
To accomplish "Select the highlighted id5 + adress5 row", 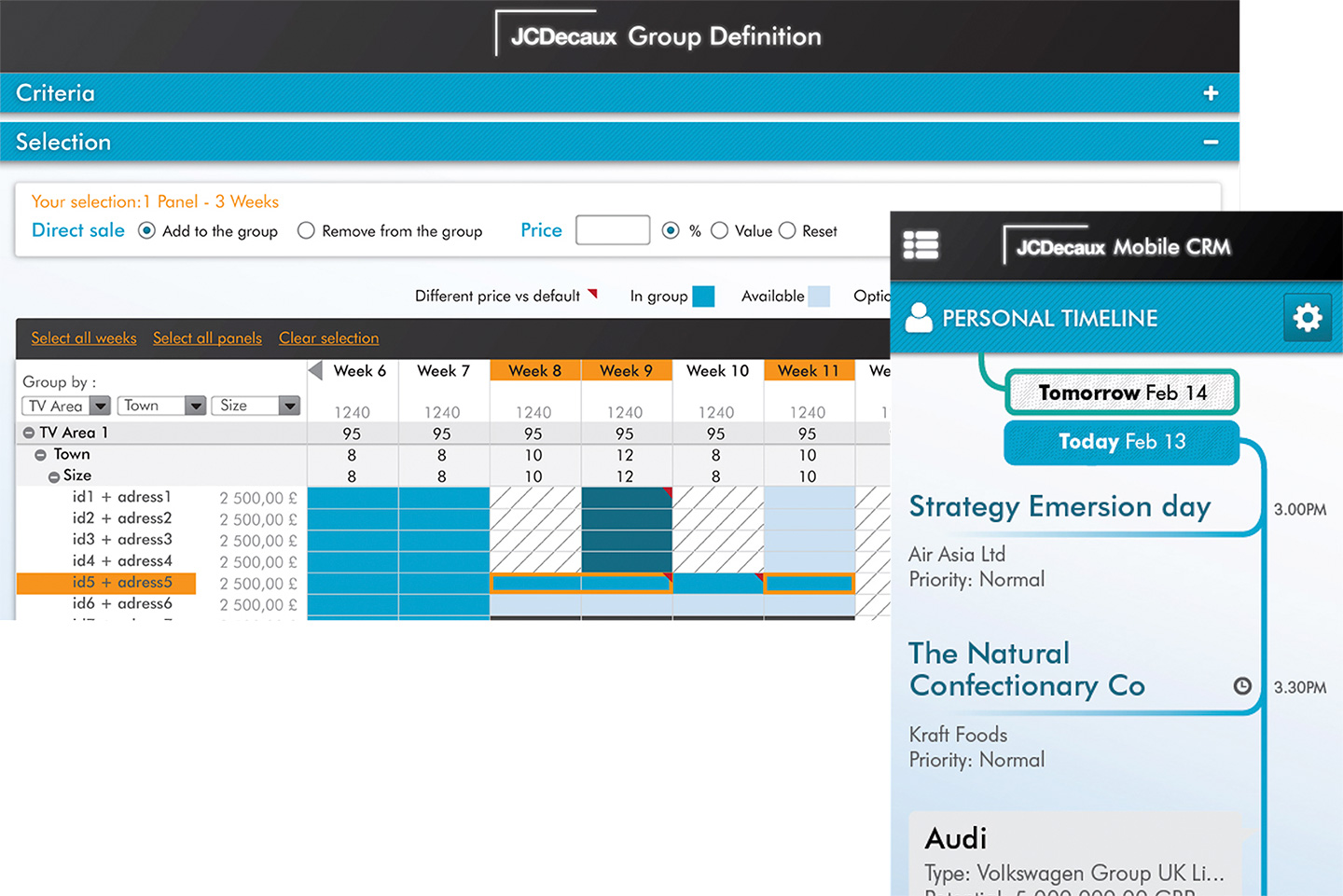I will (106, 583).
